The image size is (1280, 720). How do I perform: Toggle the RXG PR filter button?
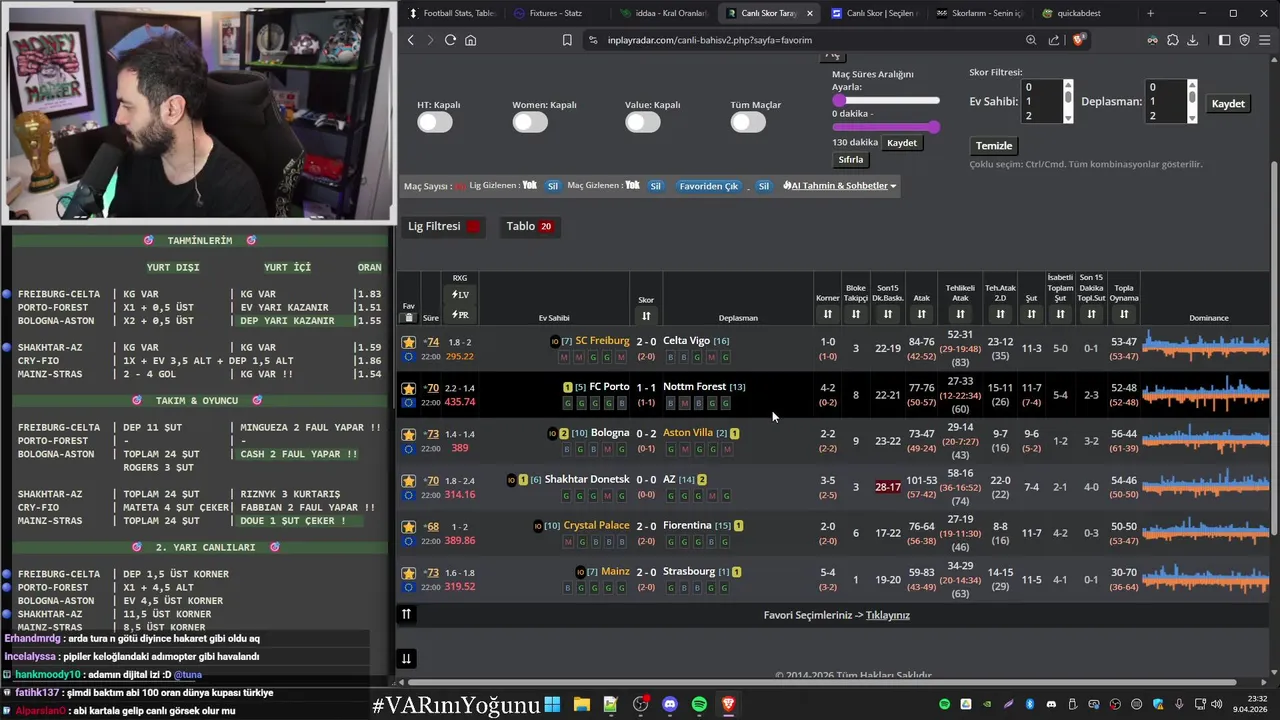click(460, 315)
